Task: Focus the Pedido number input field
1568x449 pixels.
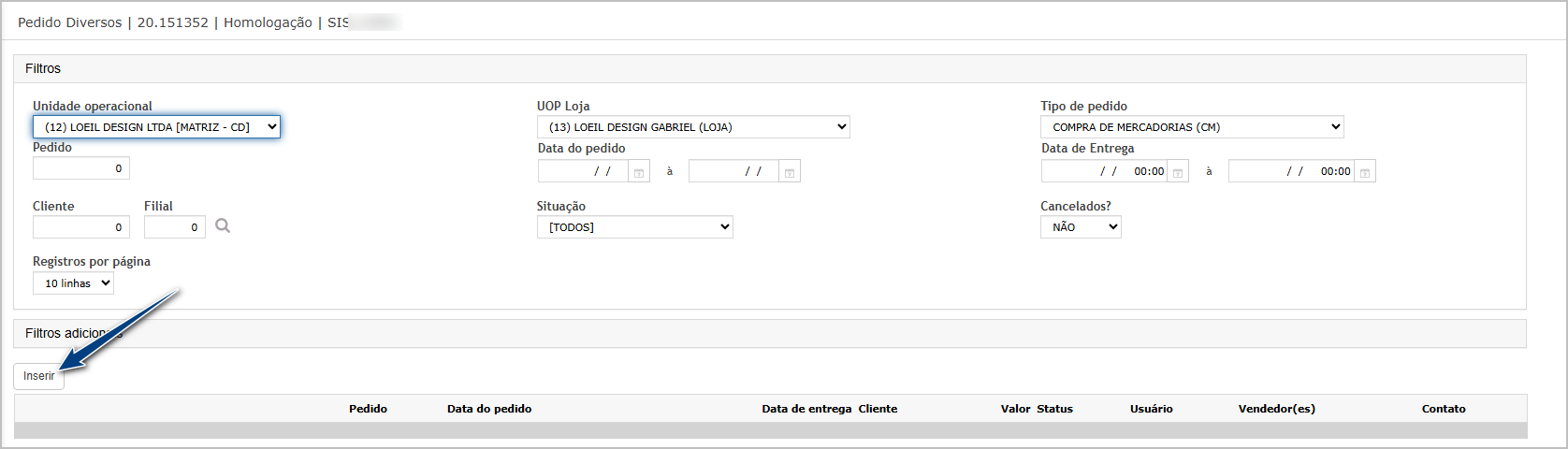Action: coord(81,168)
